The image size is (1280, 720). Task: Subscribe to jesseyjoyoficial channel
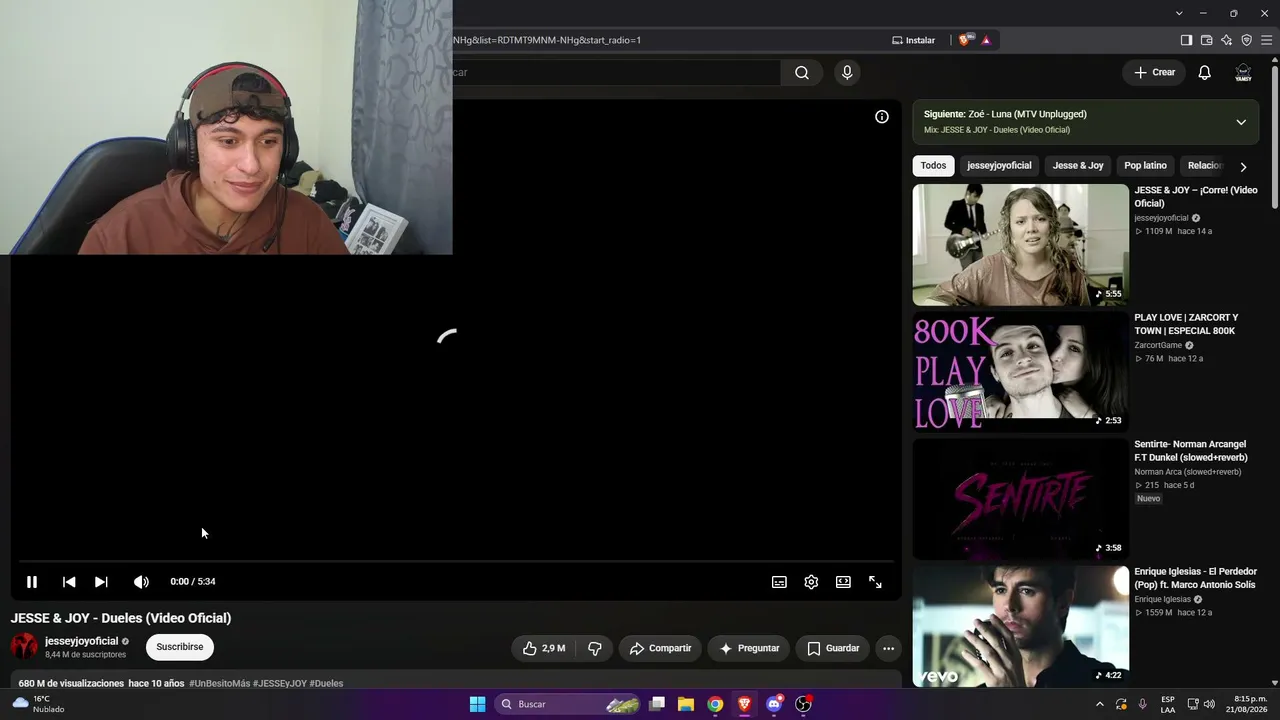pyautogui.click(x=180, y=647)
